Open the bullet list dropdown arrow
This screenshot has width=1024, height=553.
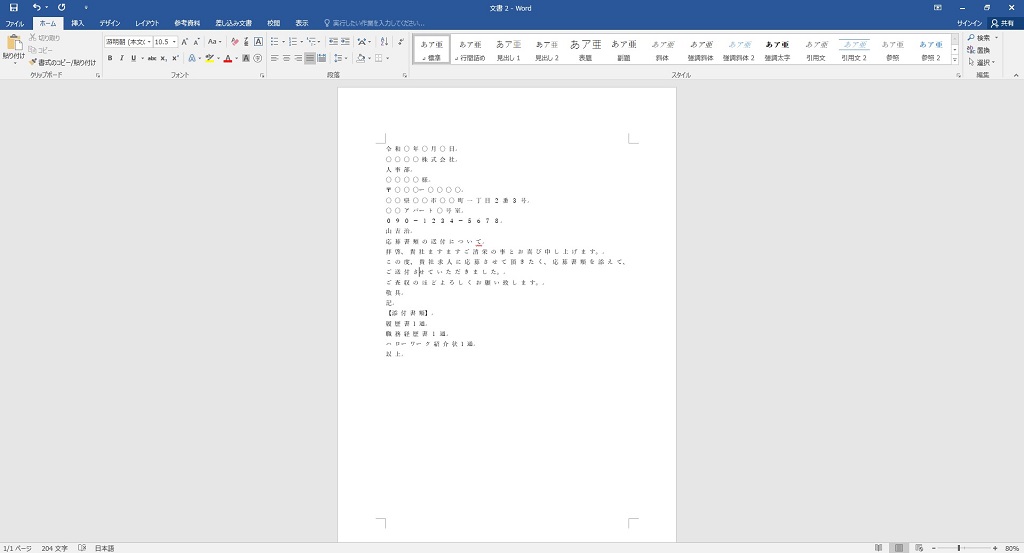point(283,42)
